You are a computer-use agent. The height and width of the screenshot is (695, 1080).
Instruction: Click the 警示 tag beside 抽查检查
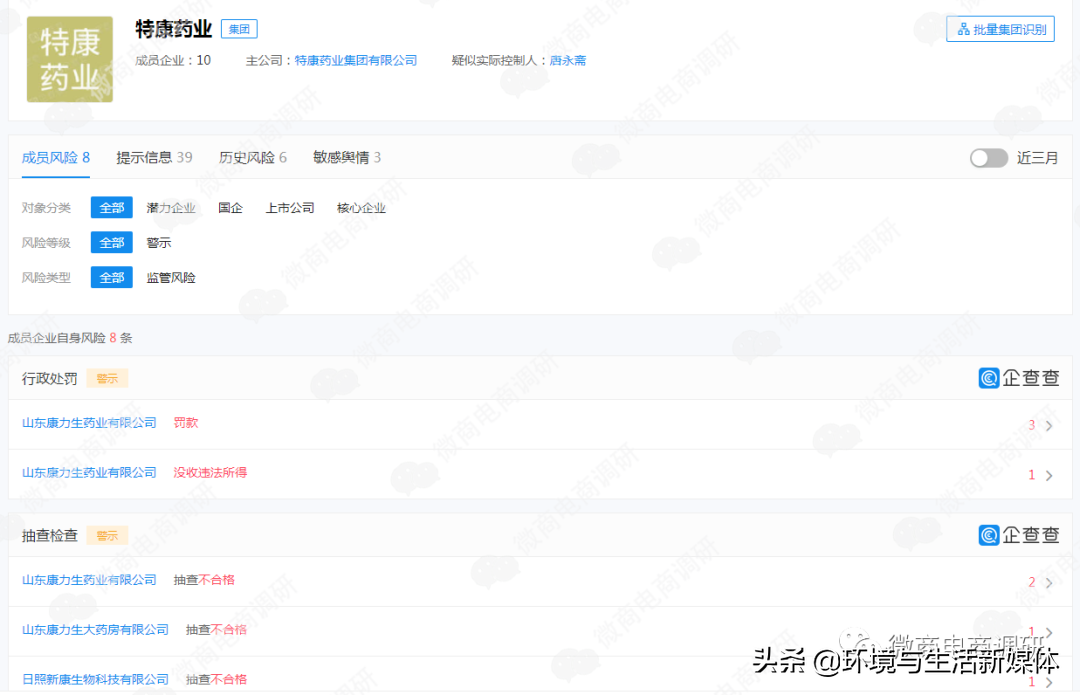click(x=107, y=535)
